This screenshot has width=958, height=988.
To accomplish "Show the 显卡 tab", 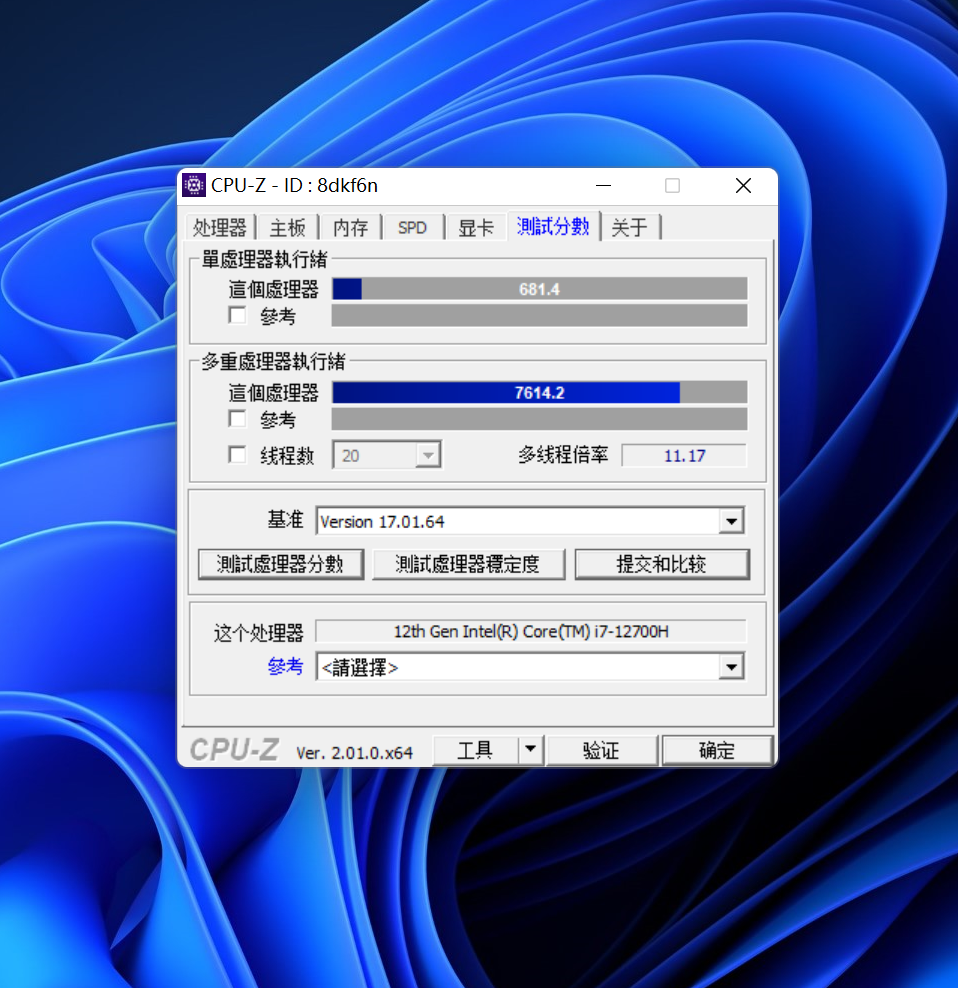I will click(x=476, y=227).
